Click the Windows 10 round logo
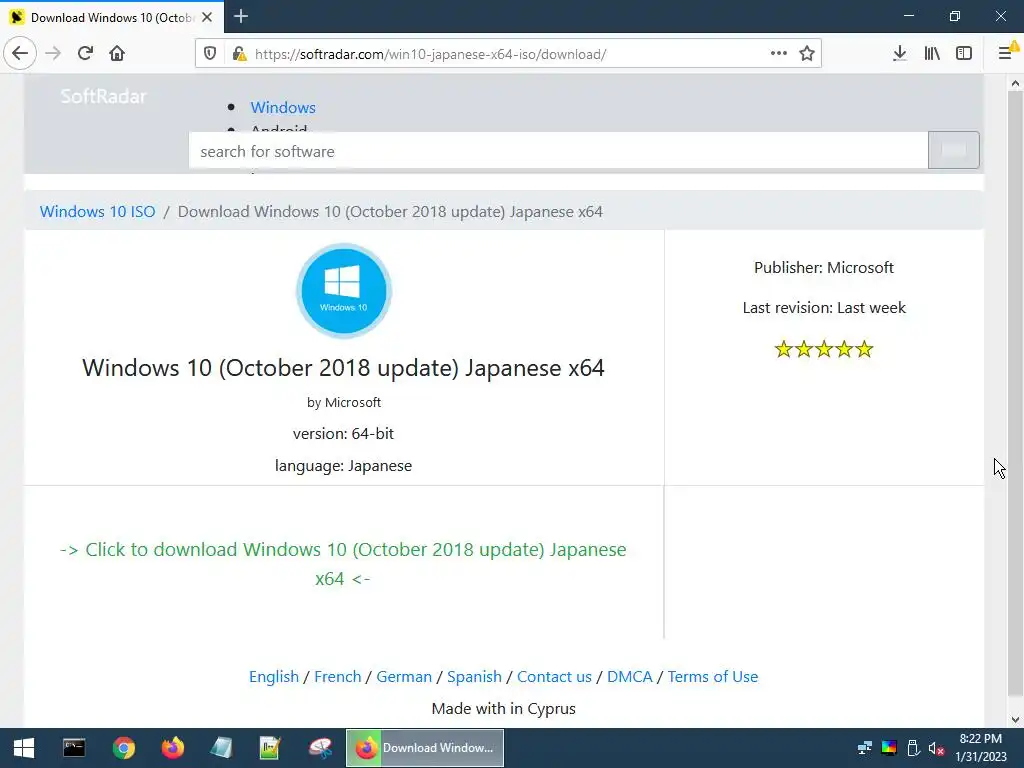 pos(344,291)
